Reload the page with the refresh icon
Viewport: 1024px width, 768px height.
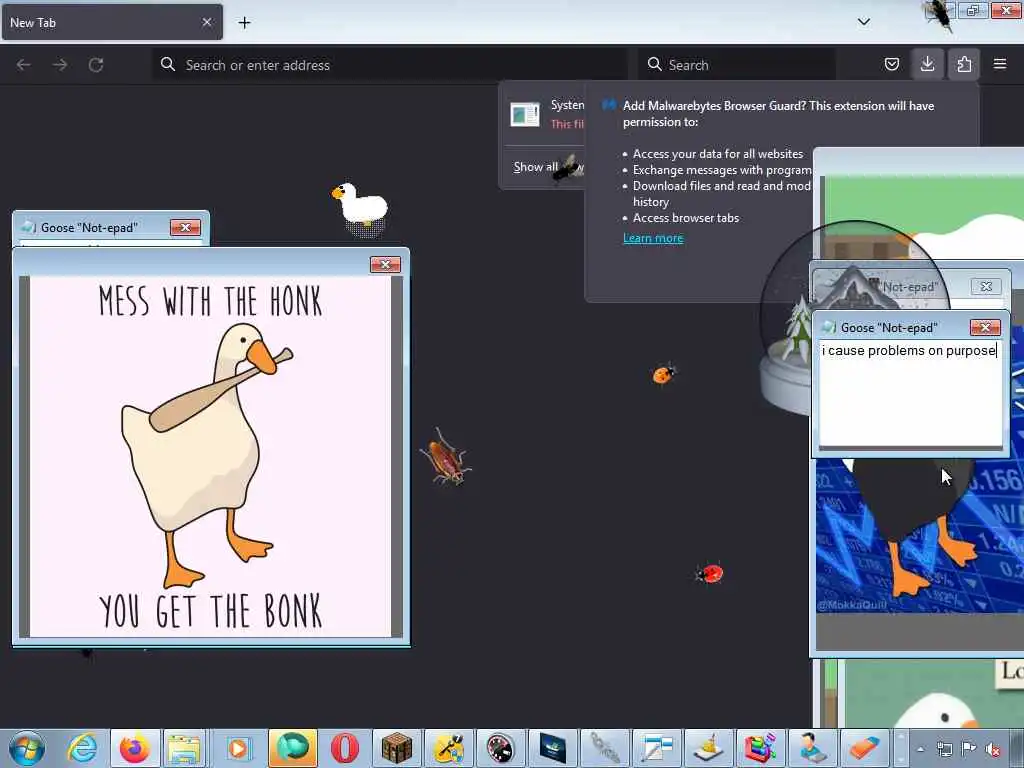(x=96, y=65)
